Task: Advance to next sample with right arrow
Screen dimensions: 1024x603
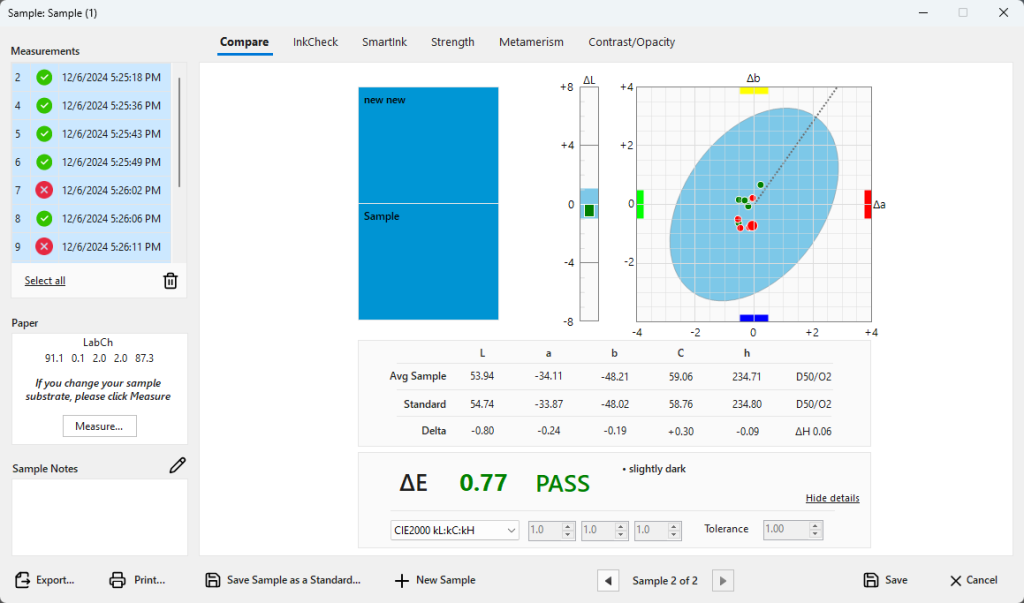Action: 722,580
